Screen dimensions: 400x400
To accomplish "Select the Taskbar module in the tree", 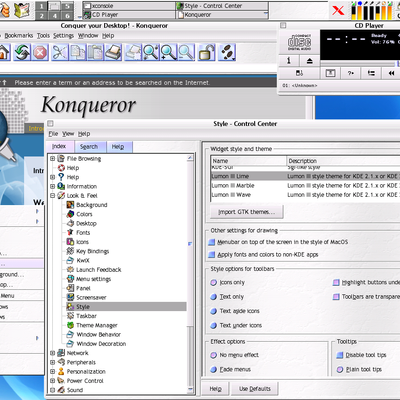I will pos(86,316).
